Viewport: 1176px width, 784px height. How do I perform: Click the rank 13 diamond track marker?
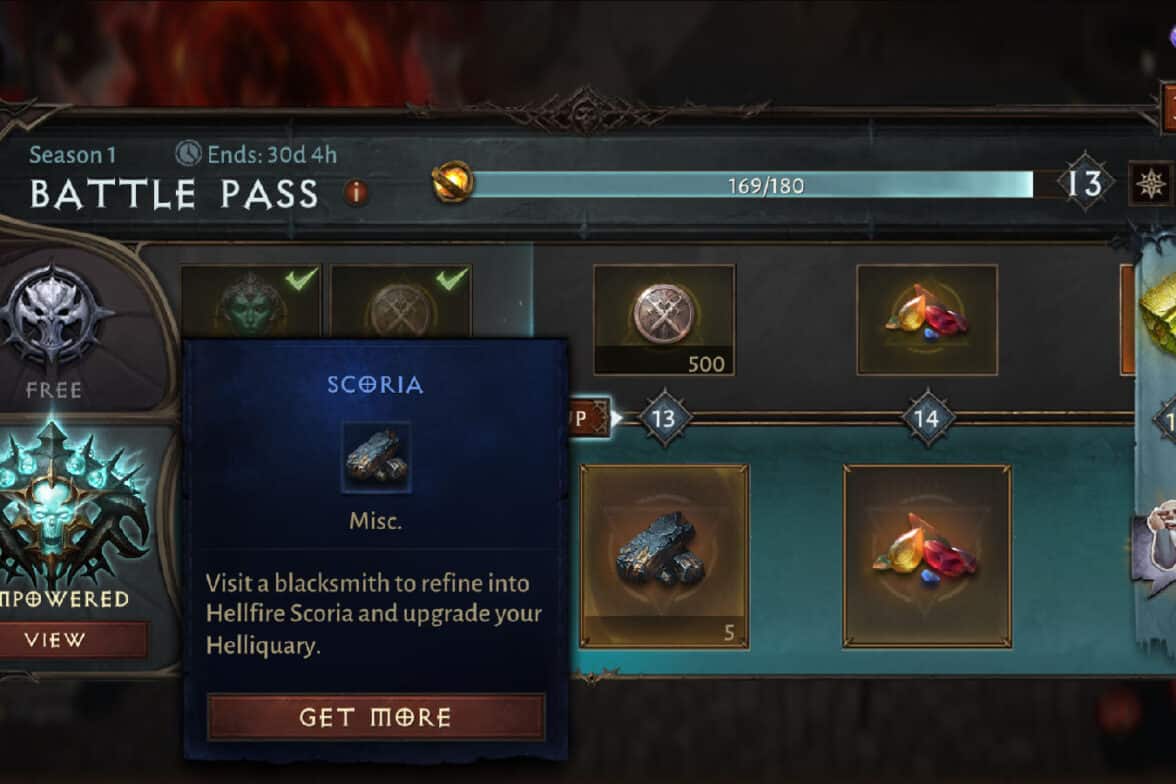point(664,418)
